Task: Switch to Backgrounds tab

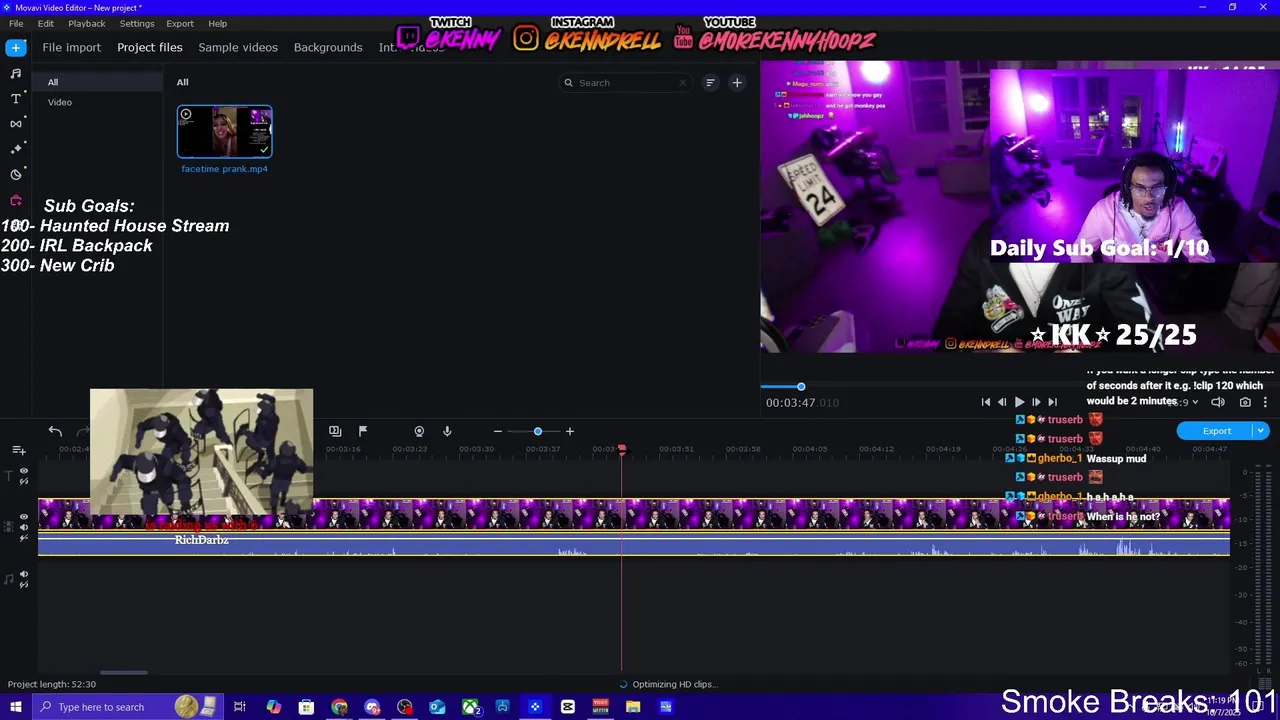Action: [328, 47]
